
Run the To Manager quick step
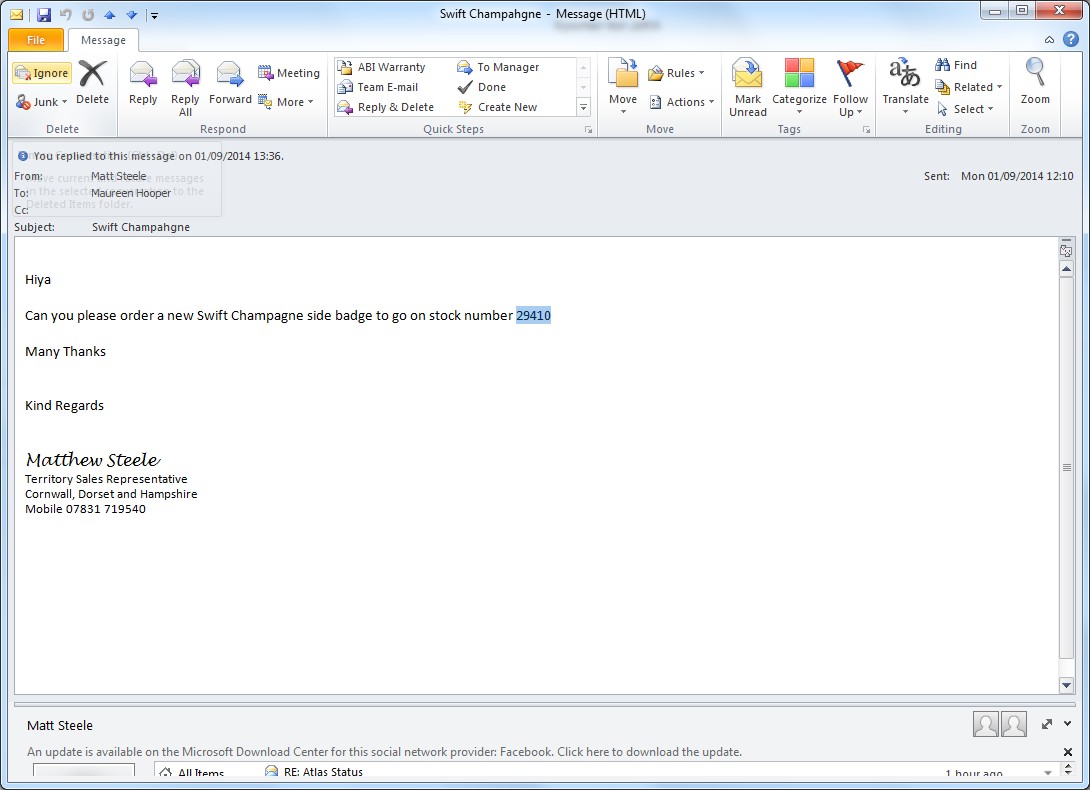[x=498, y=67]
